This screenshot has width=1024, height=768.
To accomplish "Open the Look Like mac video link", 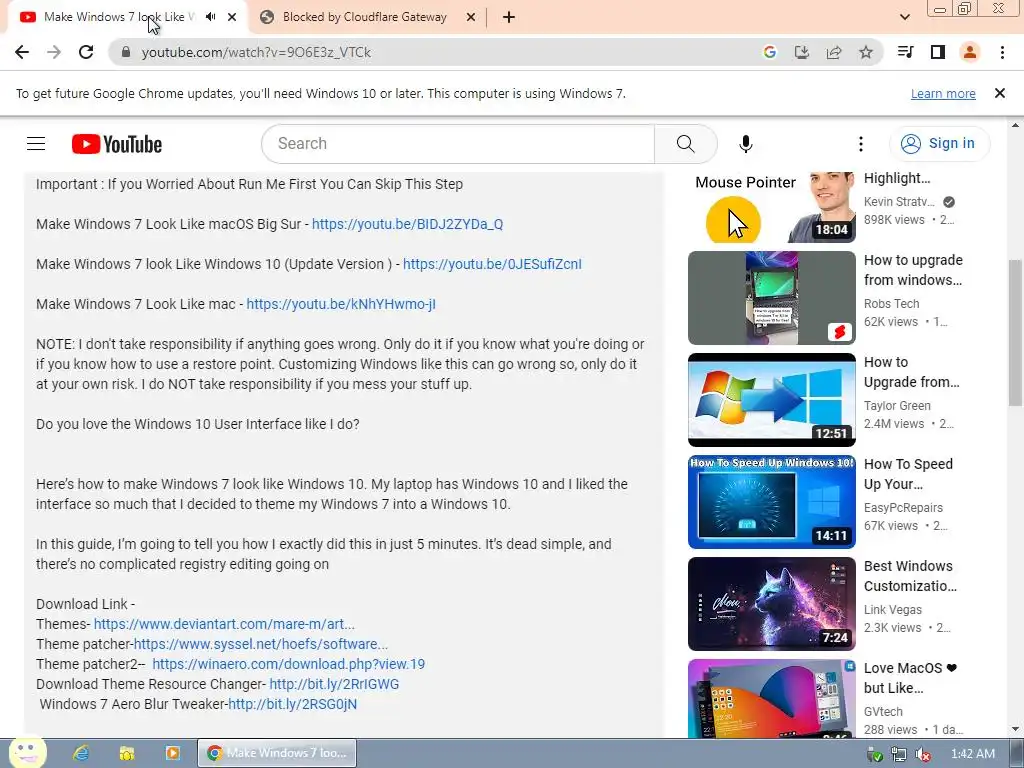I will (x=341, y=304).
